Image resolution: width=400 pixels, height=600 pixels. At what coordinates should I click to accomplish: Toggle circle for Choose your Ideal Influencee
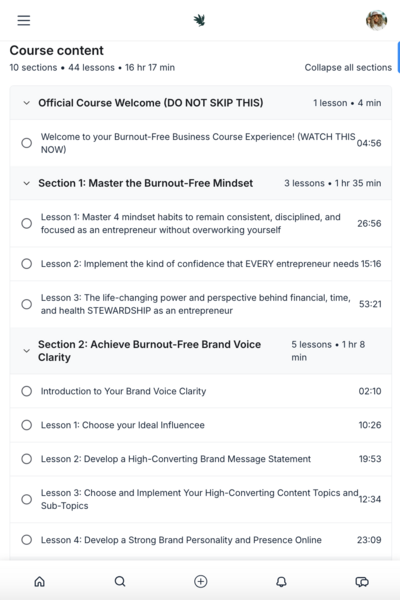26,425
